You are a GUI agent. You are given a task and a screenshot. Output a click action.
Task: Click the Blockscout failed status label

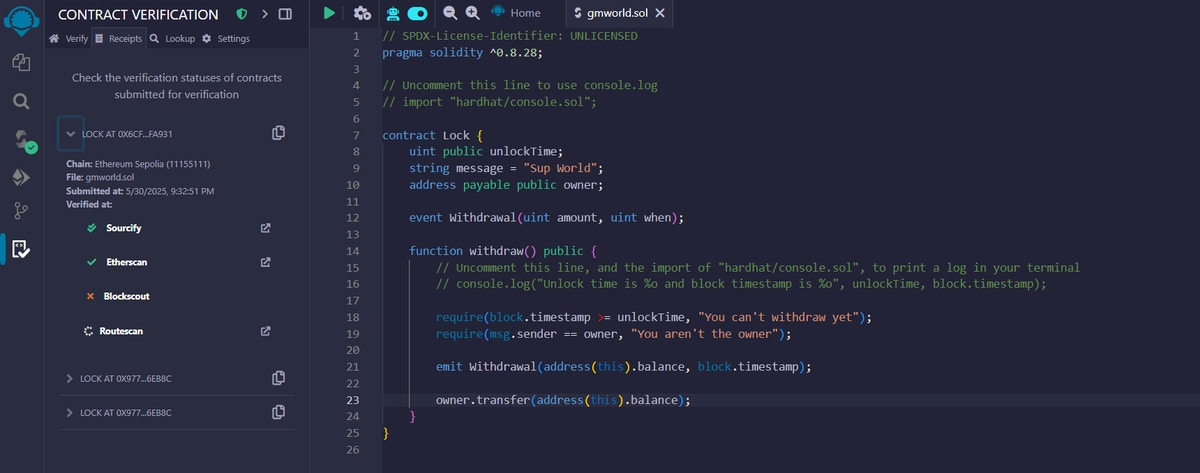pos(127,296)
